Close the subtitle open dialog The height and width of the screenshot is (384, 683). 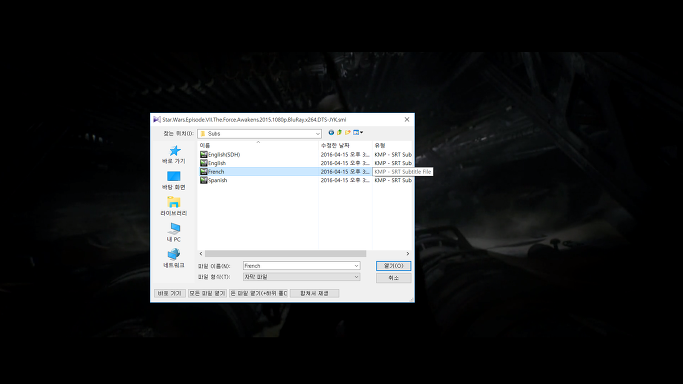(x=407, y=119)
